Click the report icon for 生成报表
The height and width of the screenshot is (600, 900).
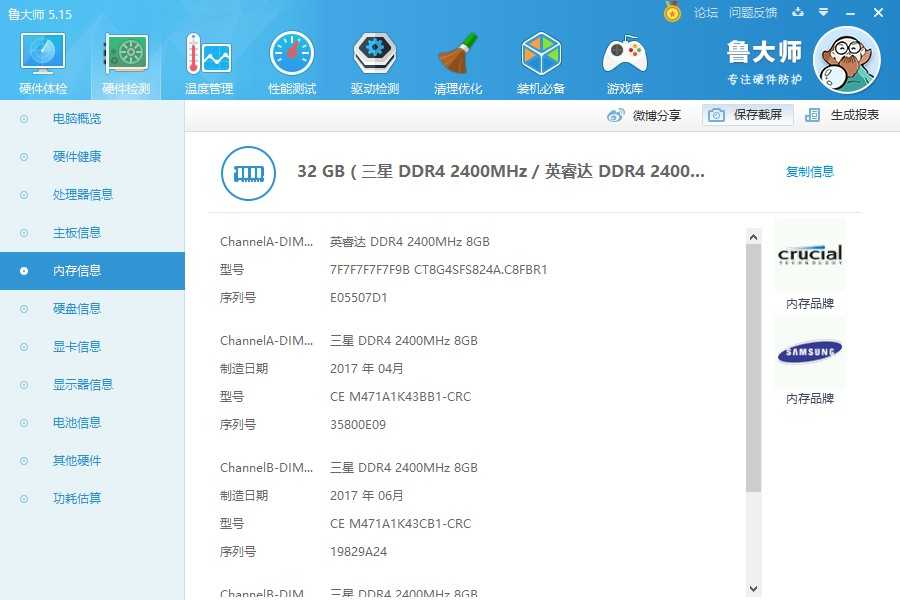[812, 115]
